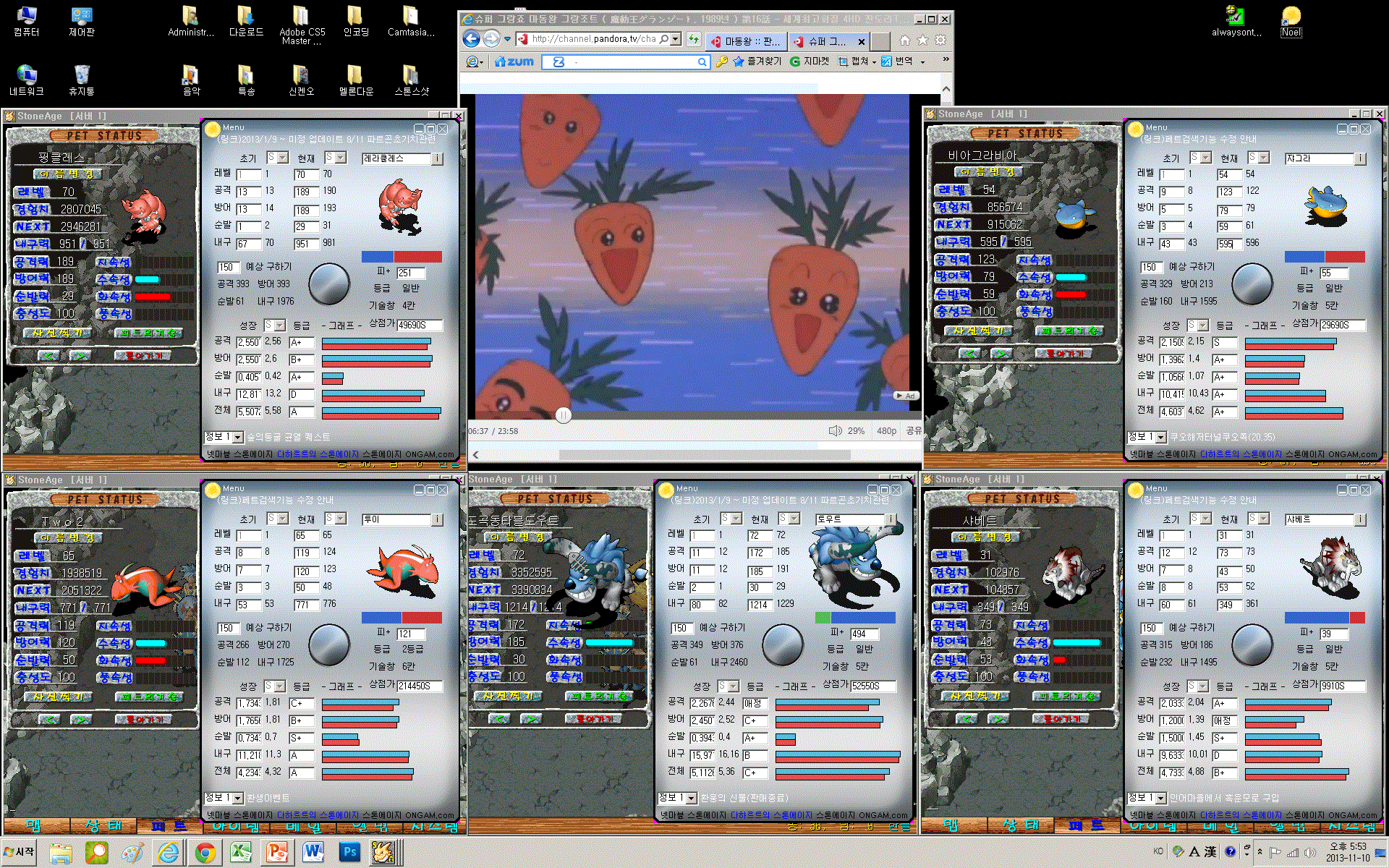Open the Adobe CS5 Master desktop folder

(302, 25)
